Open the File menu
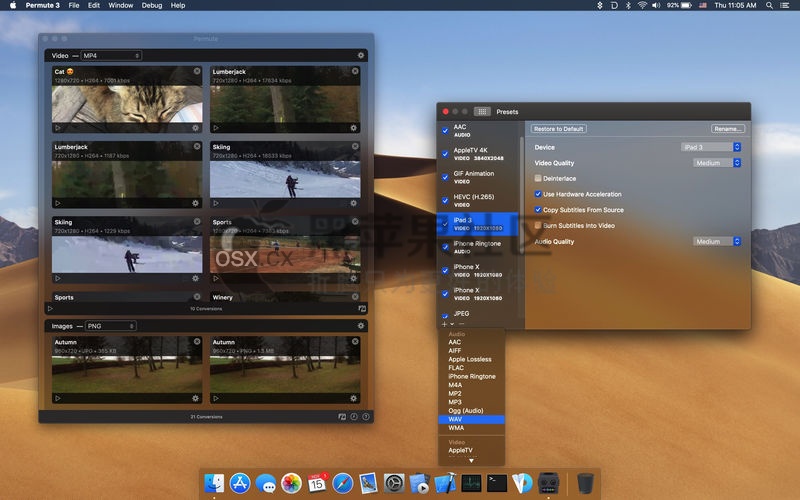 coord(74,5)
